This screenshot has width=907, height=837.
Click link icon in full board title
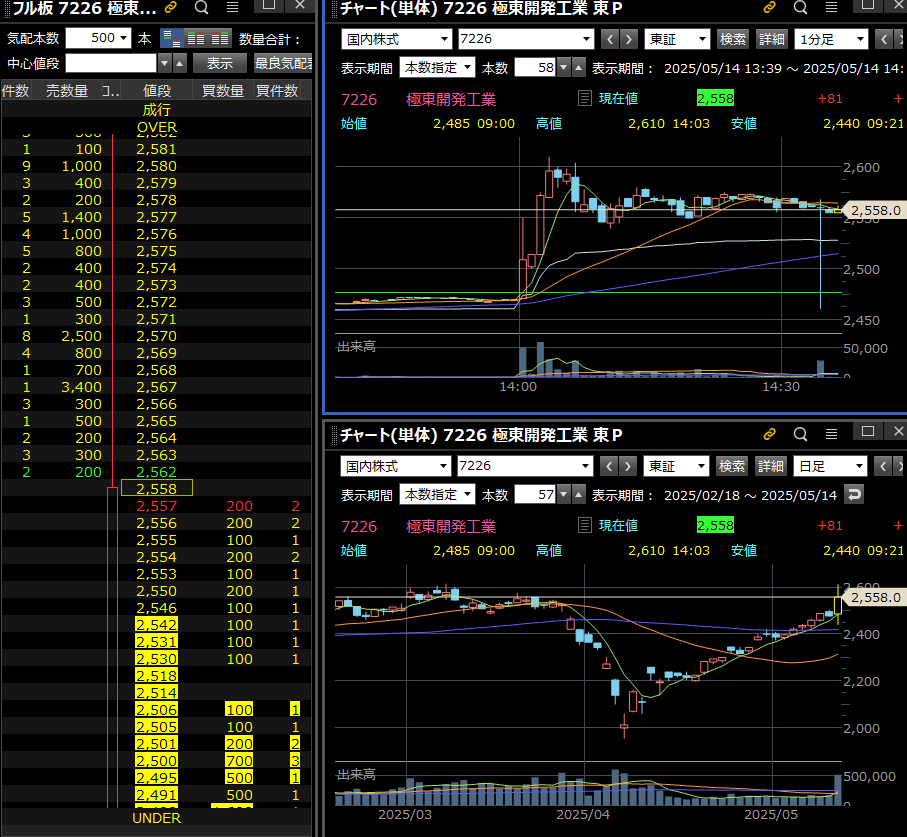170,8
